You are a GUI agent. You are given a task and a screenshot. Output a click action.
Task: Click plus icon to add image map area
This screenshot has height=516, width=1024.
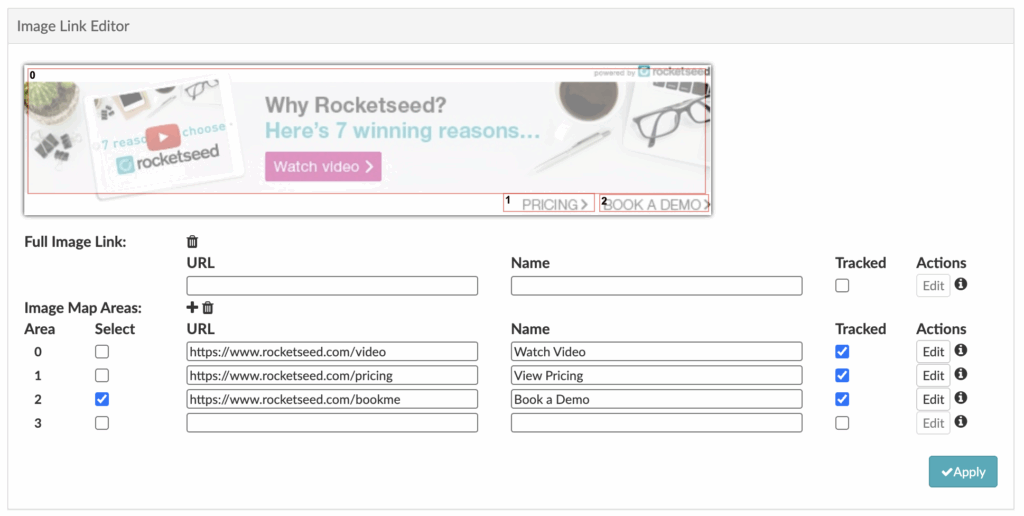pyautogui.click(x=192, y=308)
